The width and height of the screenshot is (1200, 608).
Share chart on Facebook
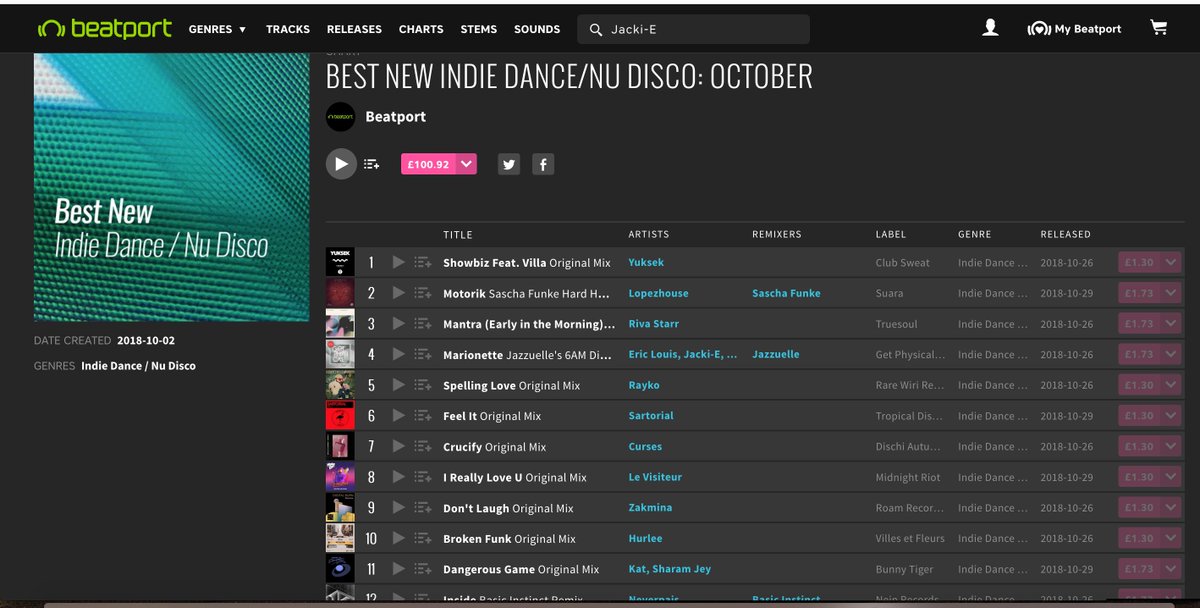(x=543, y=165)
